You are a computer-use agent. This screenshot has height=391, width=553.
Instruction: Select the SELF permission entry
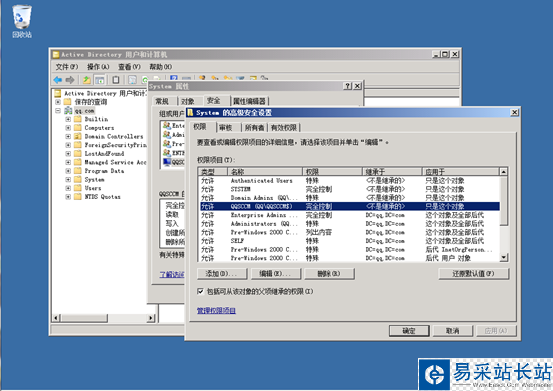tap(349, 241)
